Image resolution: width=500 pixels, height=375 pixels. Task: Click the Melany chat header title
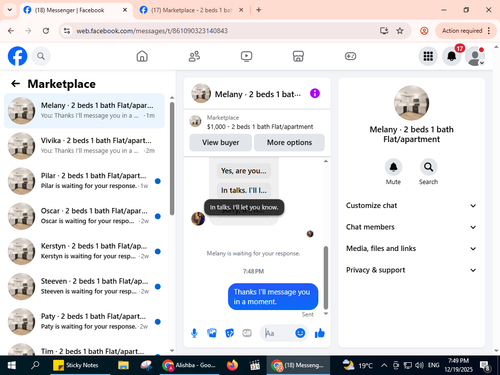coord(257,94)
